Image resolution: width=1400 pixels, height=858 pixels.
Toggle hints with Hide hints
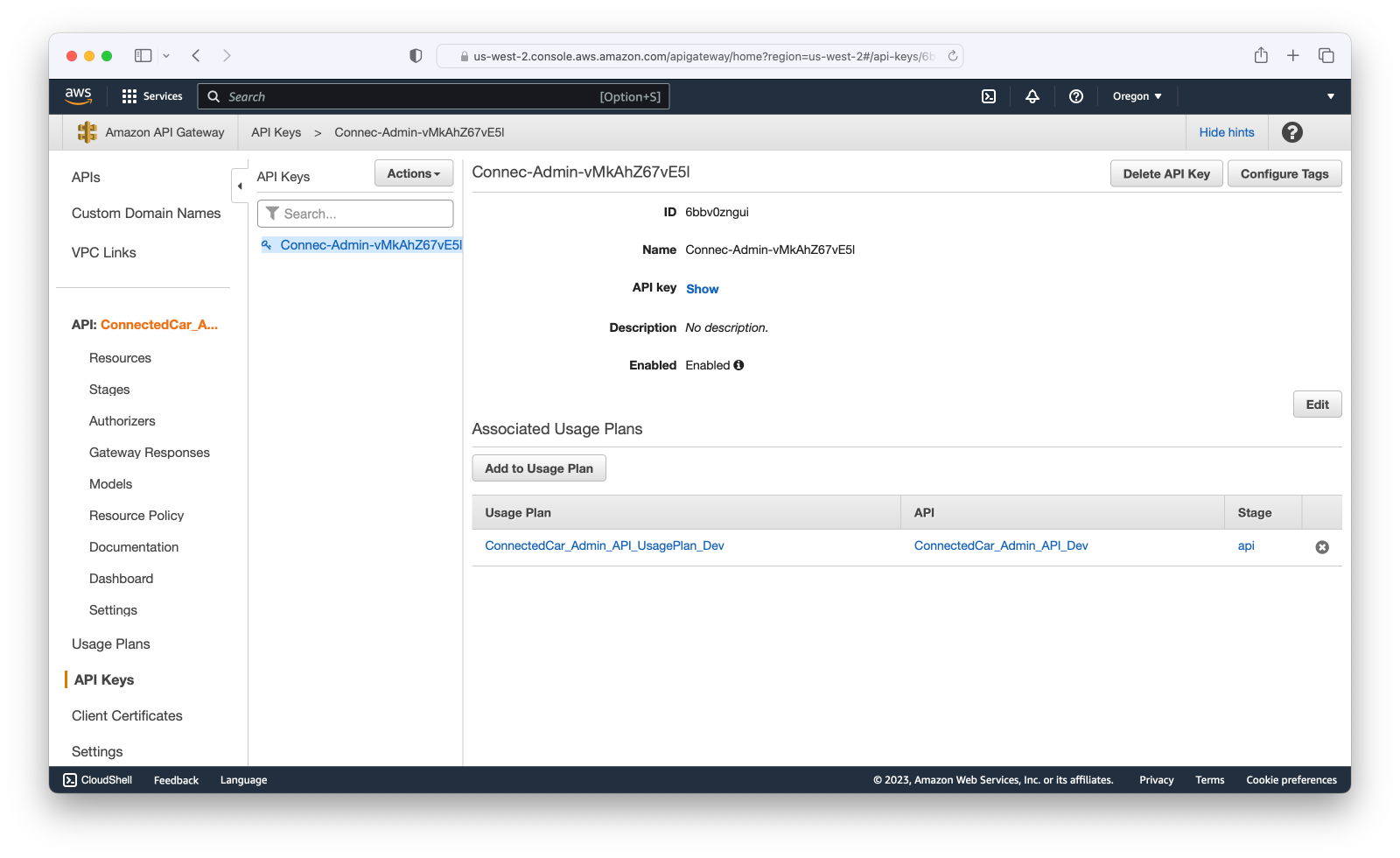(x=1226, y=132)
